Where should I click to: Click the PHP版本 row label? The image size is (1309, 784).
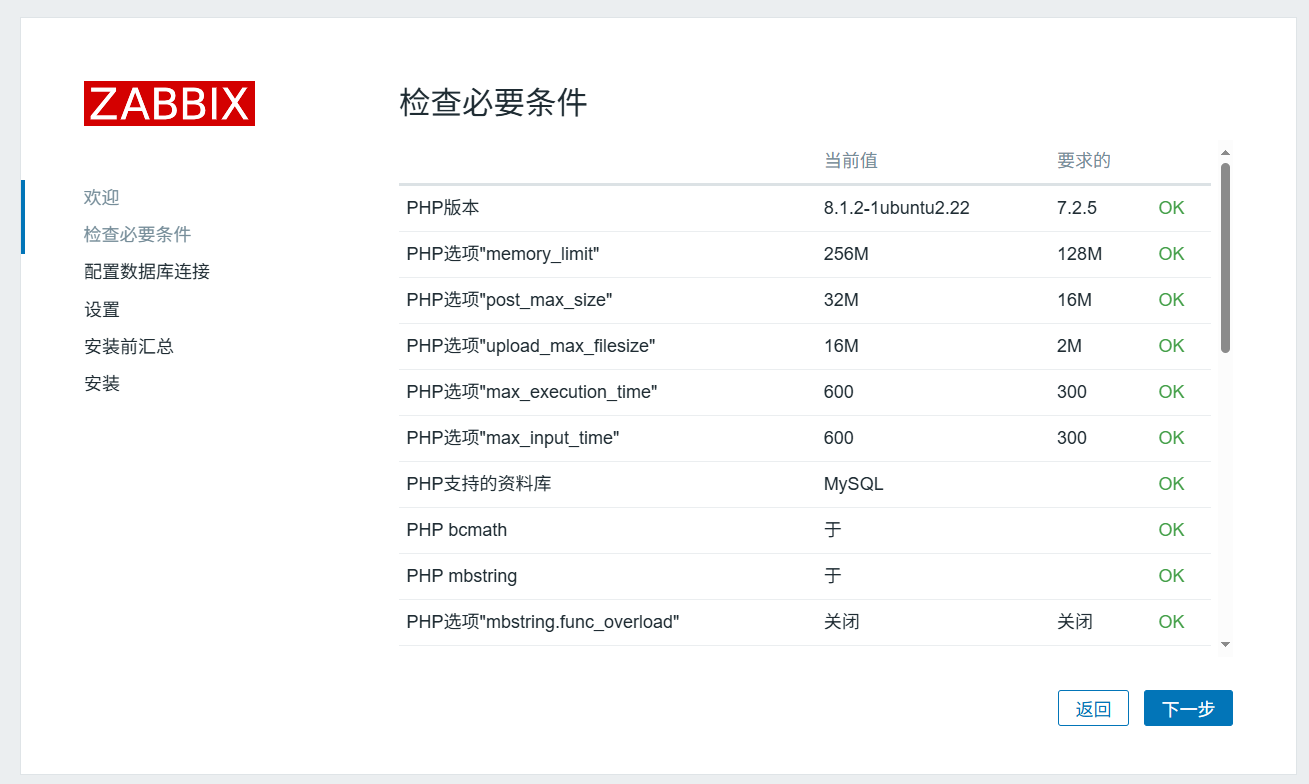click(x=443, y=208)
